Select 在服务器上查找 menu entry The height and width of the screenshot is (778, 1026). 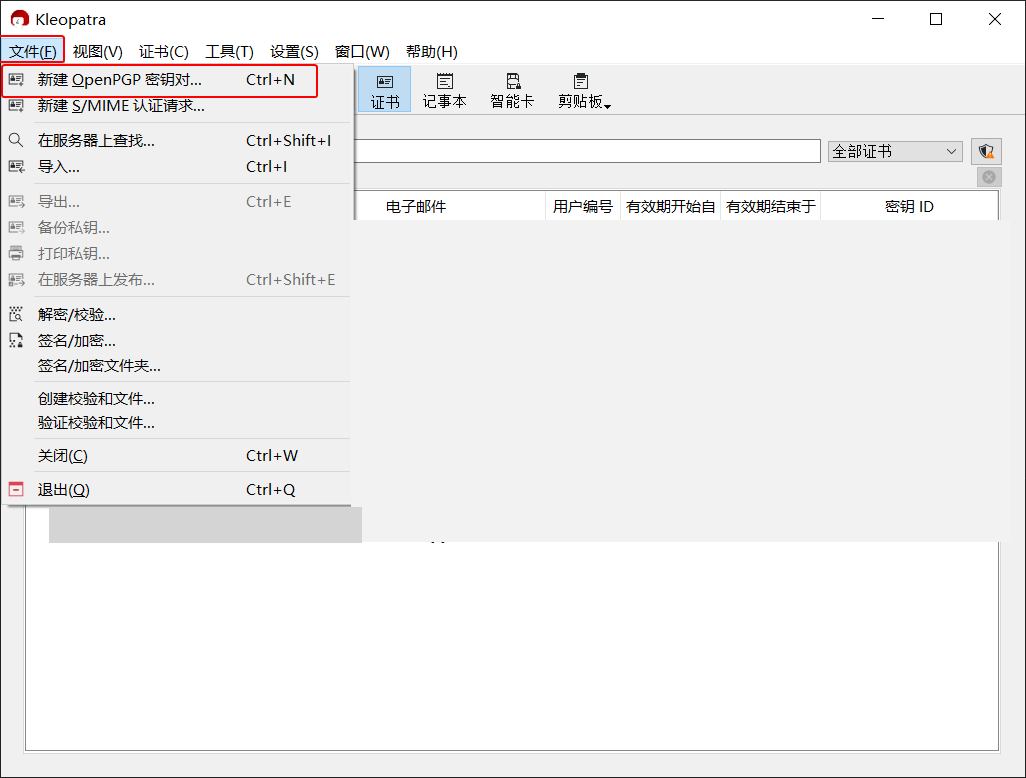coord(177,140)
